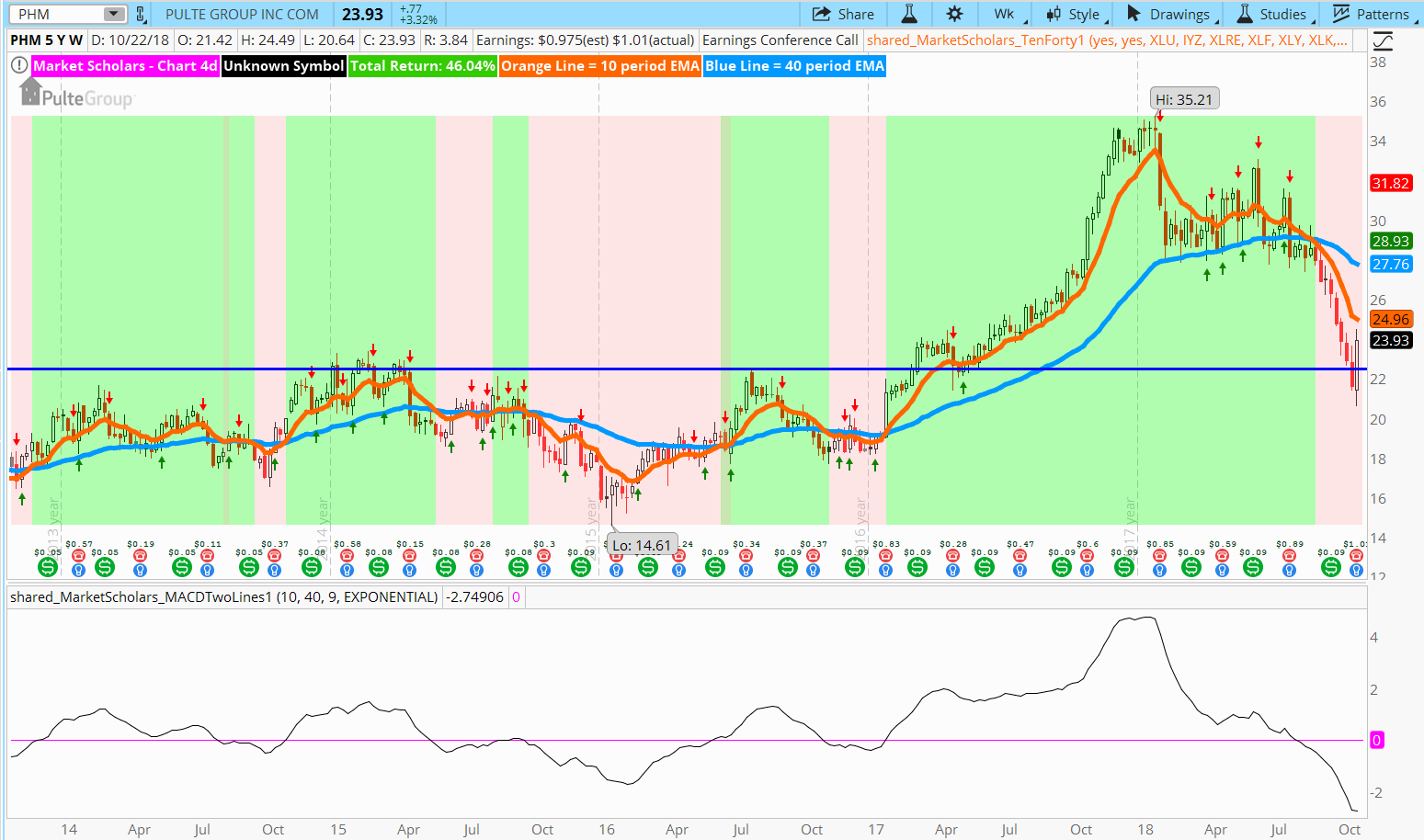This screenshot has height=840, width=1424.
Task: Click the chart mode icon above price axis
Action: (x=1383, y=40)
